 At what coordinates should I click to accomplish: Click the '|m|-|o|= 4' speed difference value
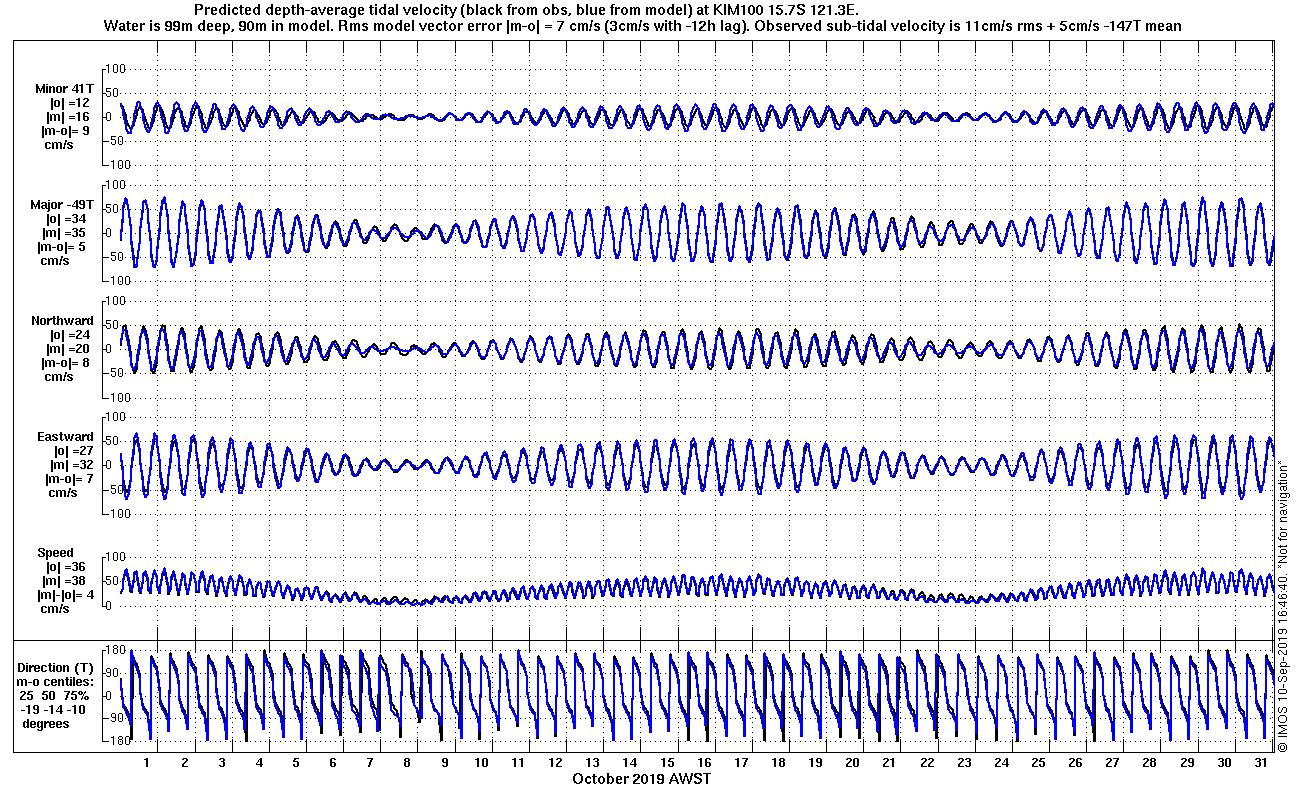[63, 595]
